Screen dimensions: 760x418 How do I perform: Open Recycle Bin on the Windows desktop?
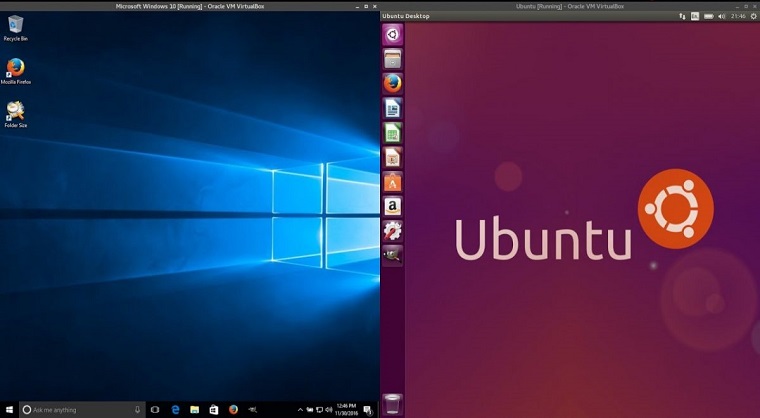pyautogui.click(x=16, y=28)
